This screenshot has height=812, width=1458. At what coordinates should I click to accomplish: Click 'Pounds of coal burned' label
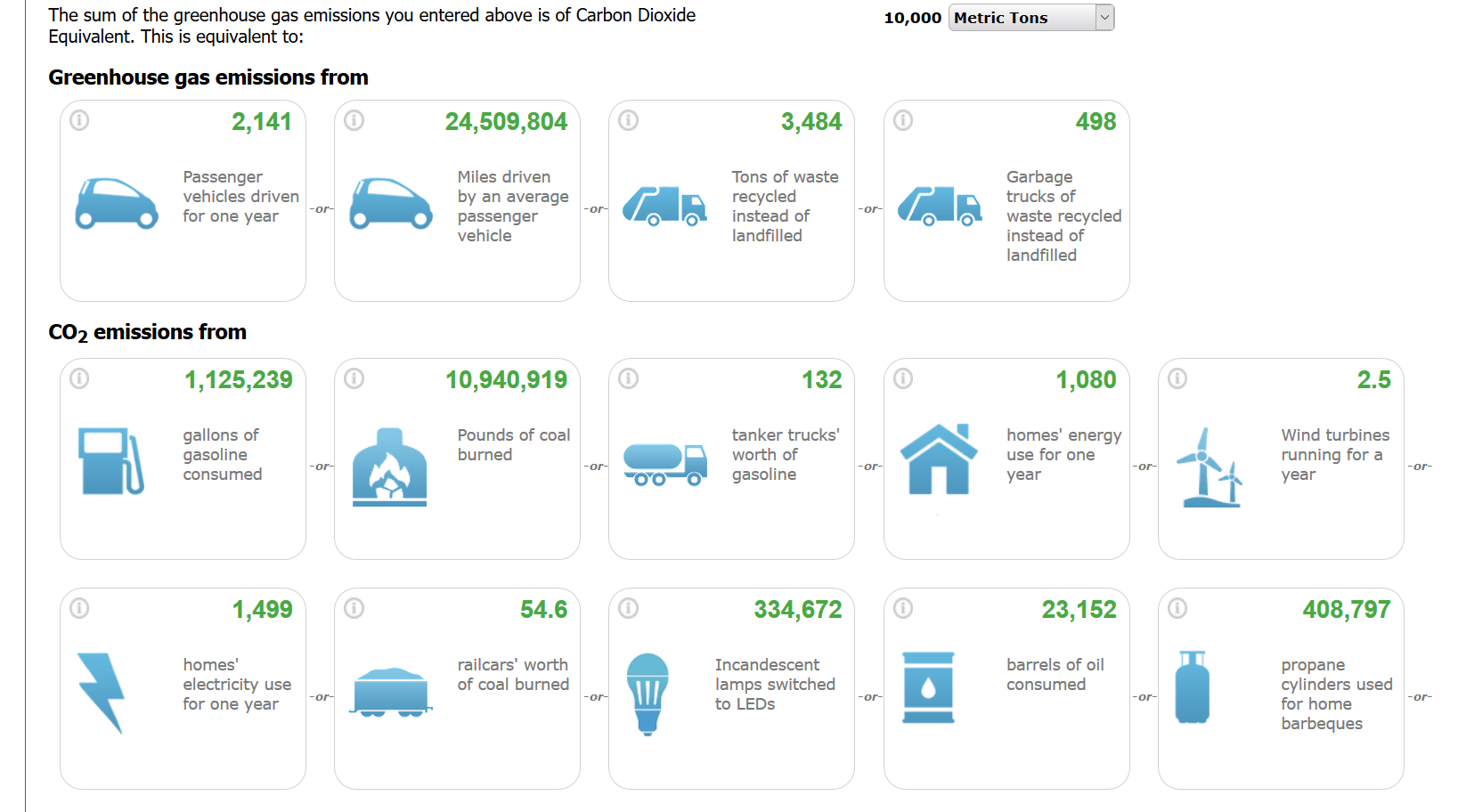[514, 445]
